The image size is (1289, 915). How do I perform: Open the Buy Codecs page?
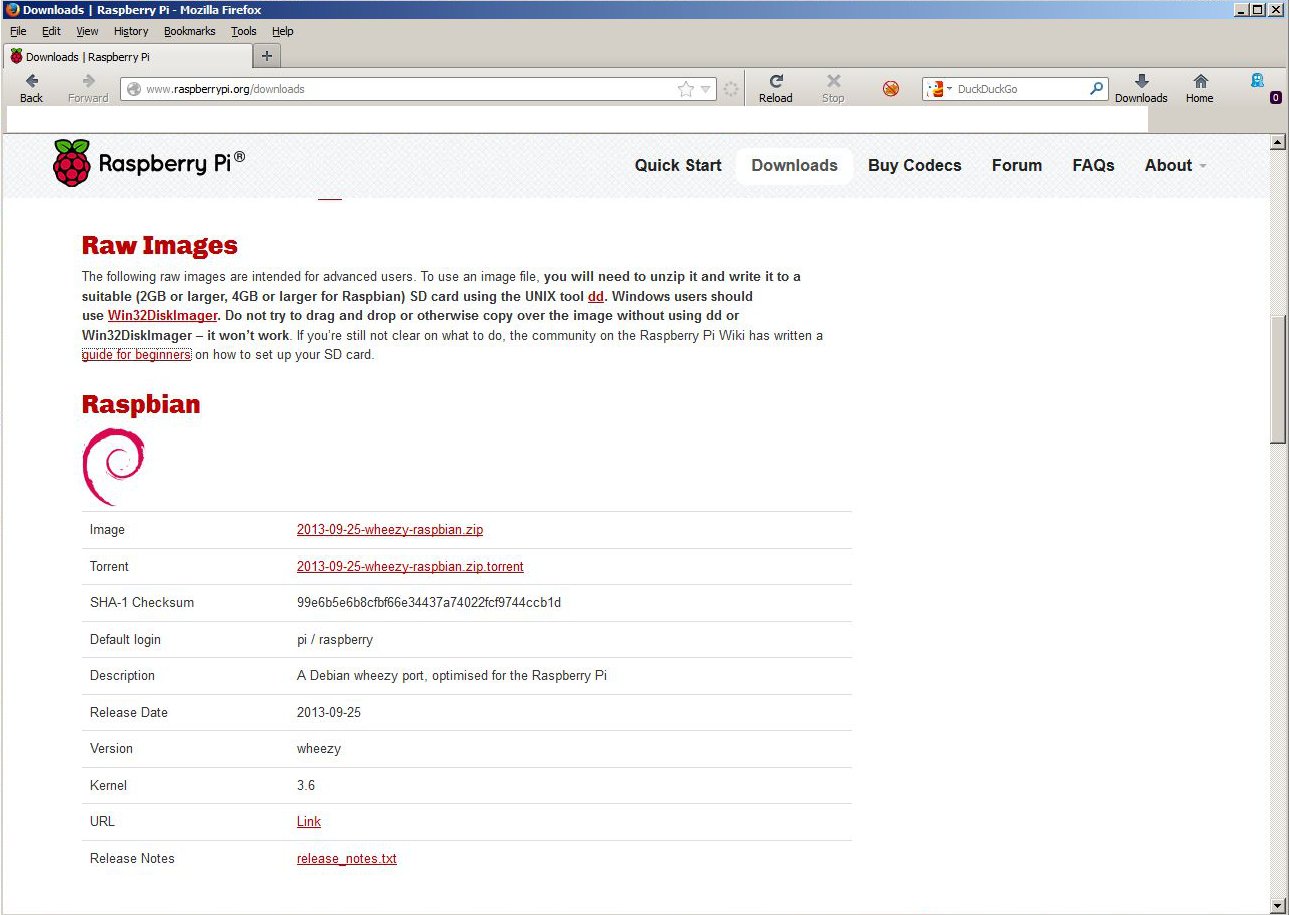point(915,165)
